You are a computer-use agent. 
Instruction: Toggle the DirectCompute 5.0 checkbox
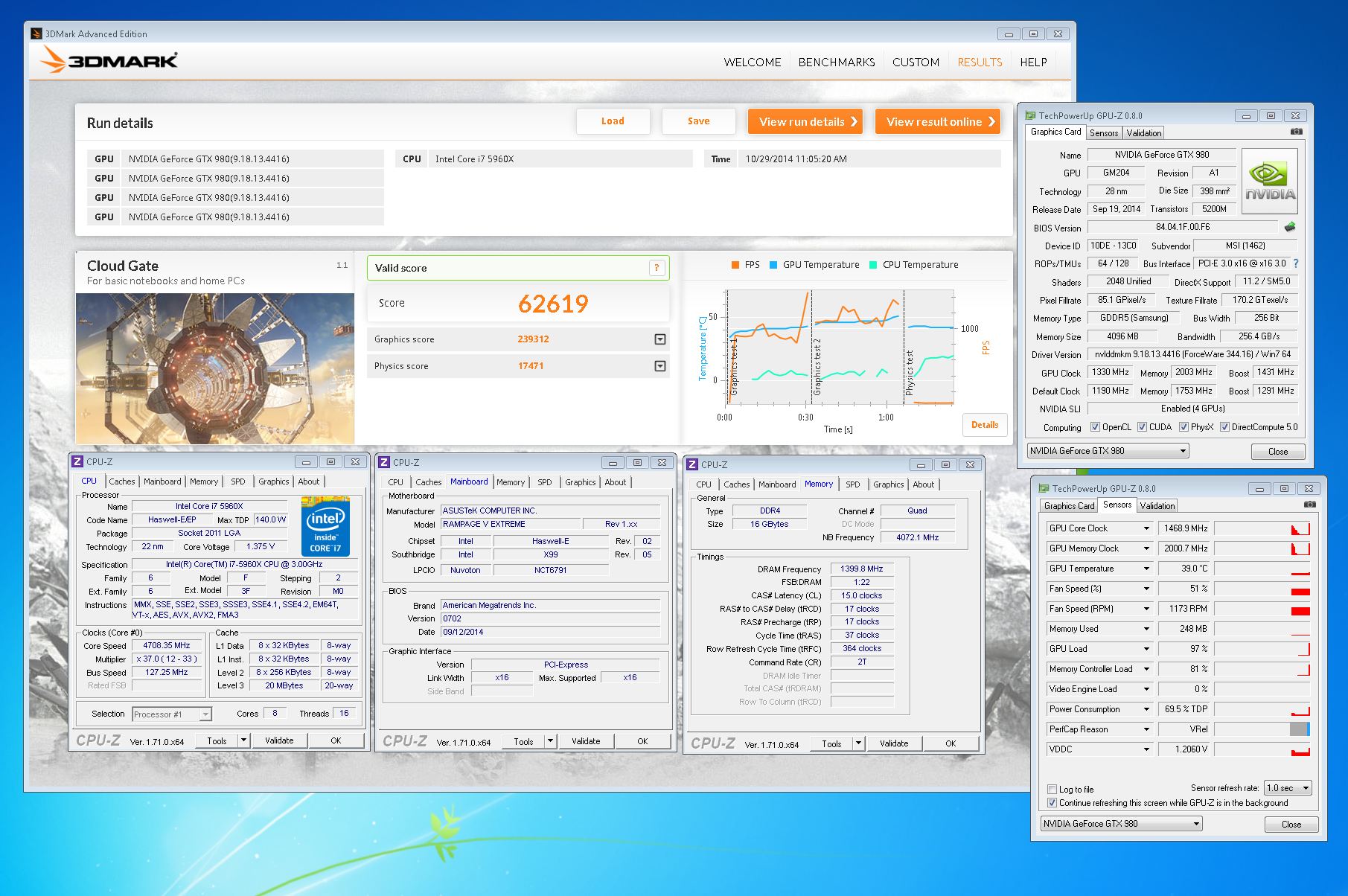pos(1224,427)
